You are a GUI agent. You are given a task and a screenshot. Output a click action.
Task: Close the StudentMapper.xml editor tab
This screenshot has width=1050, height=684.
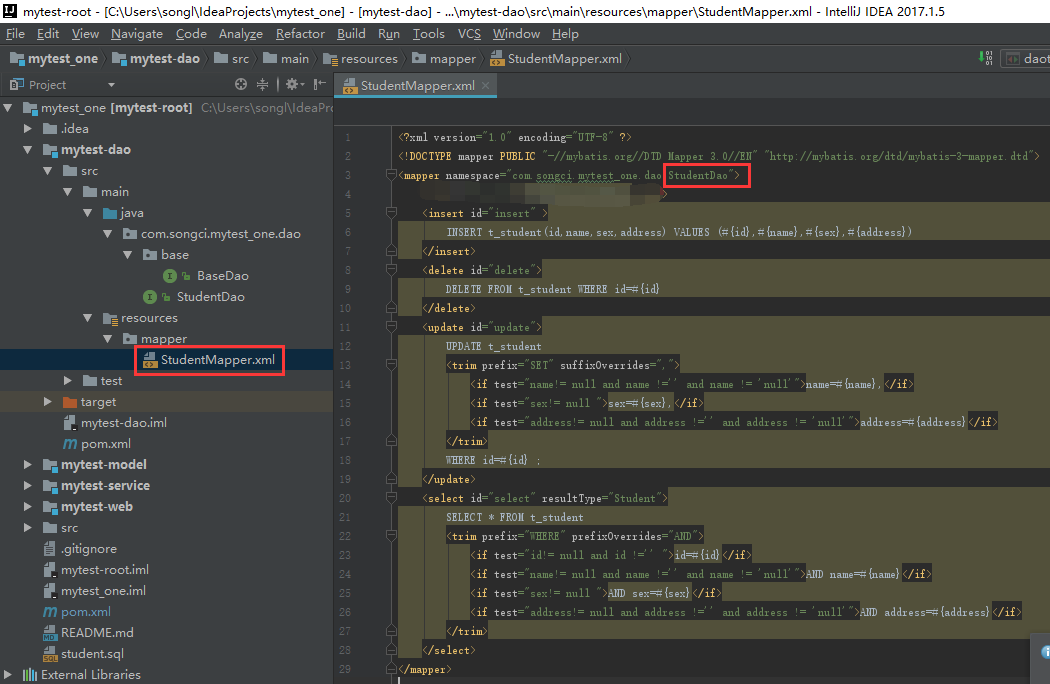pyautogui.click(x=487, y=86)
